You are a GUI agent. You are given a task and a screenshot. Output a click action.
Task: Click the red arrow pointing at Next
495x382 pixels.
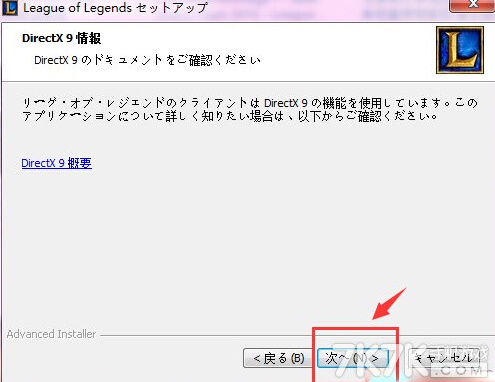coord(389,304)
